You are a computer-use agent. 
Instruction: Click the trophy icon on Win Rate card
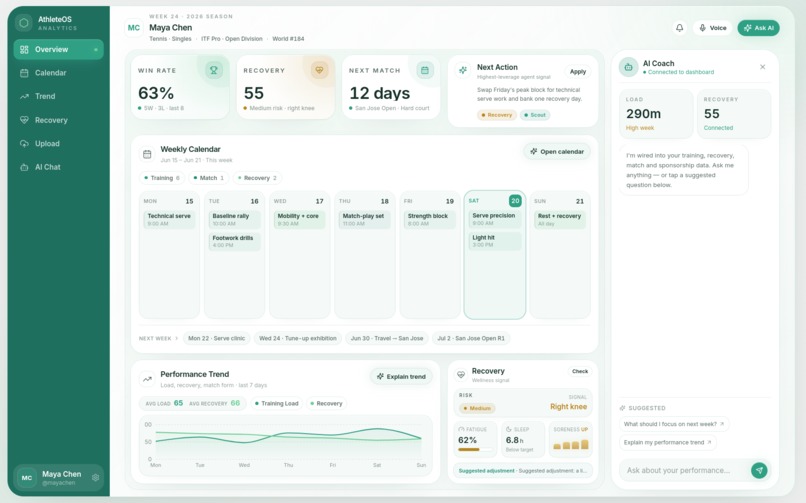pyautogui.click(x=214, y=70)
